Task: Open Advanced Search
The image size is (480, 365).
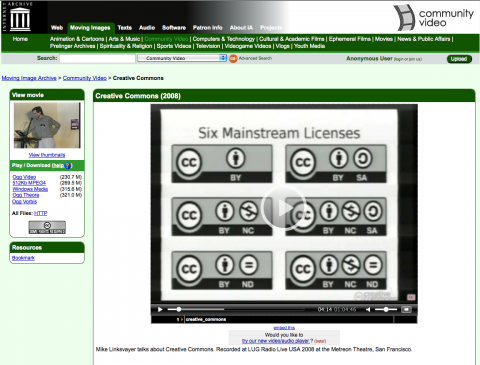Action: point(255,58)
